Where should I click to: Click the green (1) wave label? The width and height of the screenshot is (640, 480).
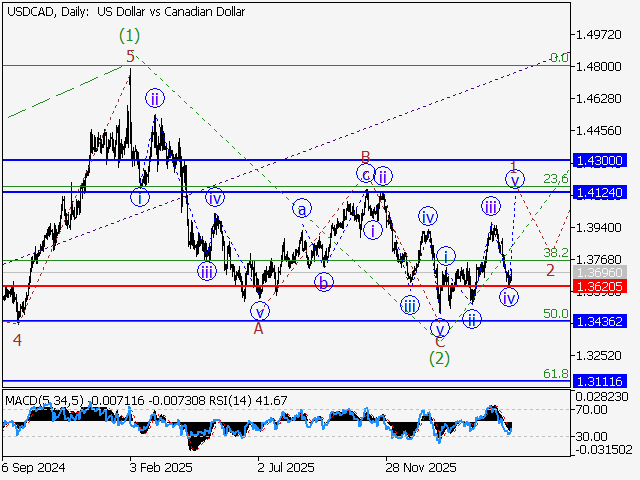click(x=130, y=34)
